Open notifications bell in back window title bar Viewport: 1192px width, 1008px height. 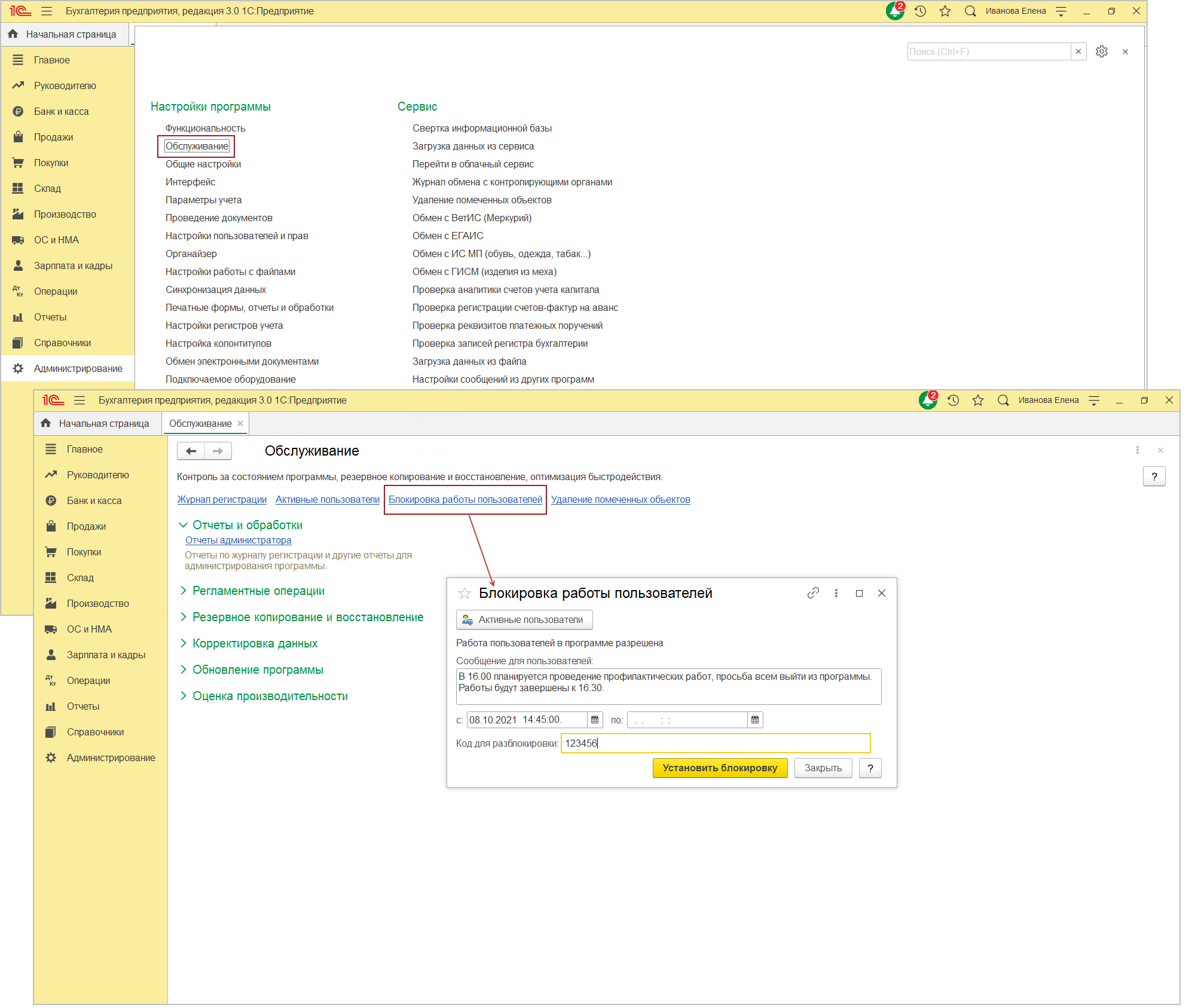click(895, 11)
